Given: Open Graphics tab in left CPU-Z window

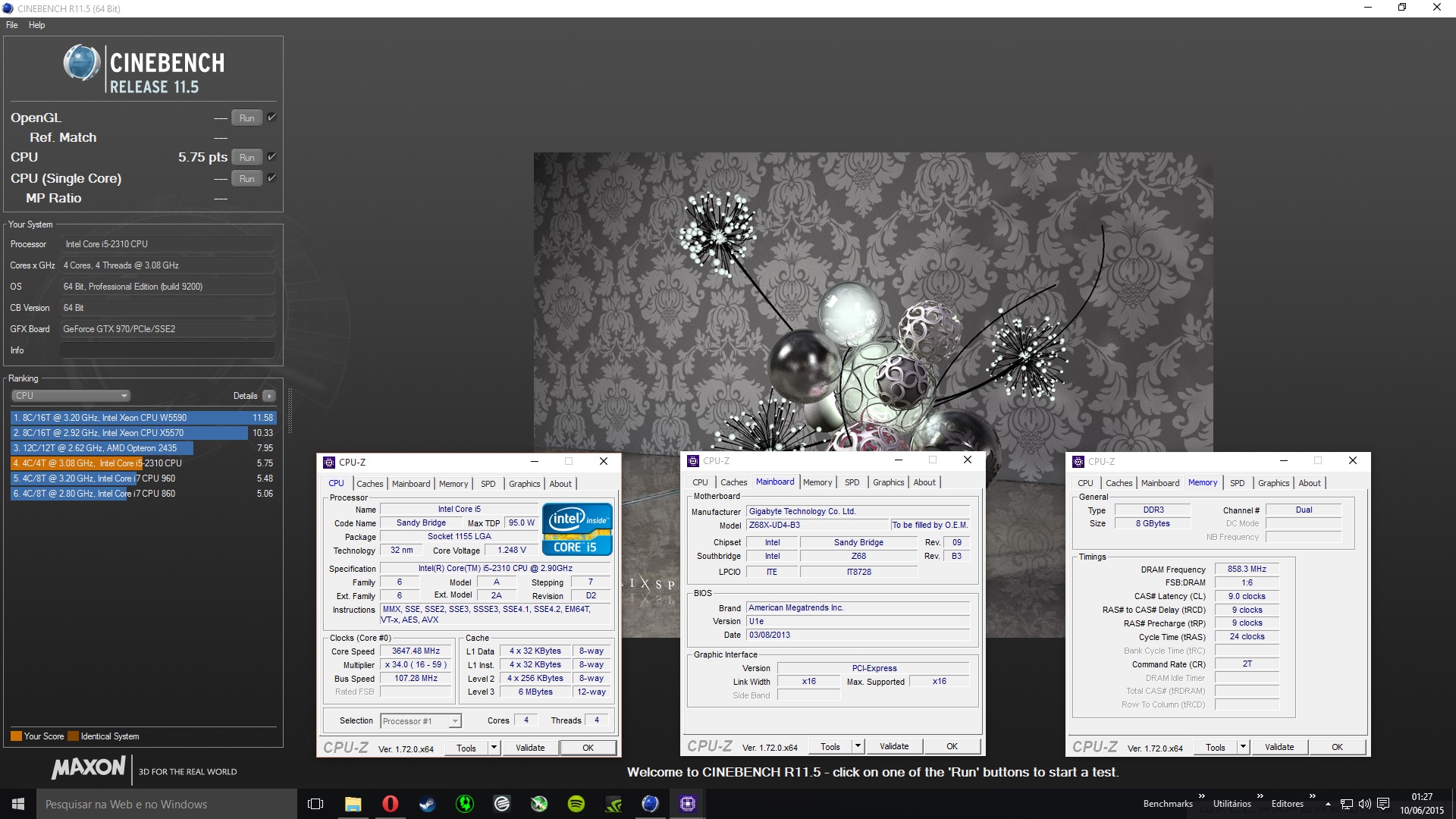Looking at the screenshot, I should (x=525, y=484).
